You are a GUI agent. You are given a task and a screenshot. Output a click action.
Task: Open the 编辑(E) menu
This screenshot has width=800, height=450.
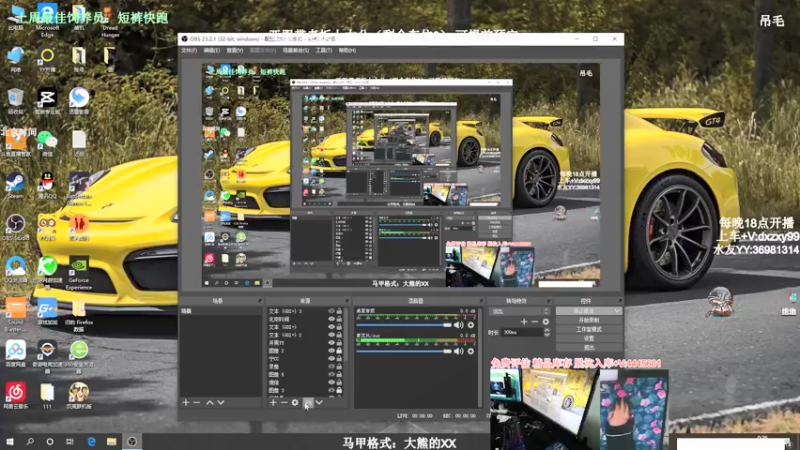[x=212, y=51]
